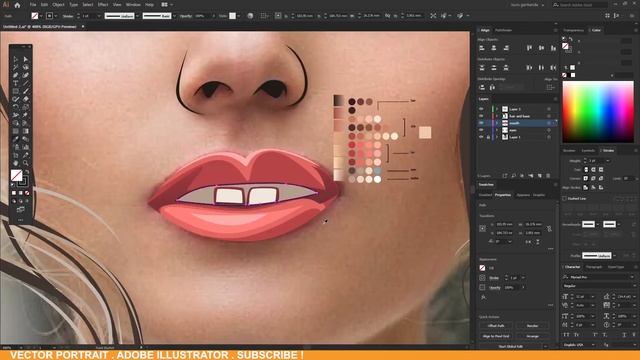Screen dimensions: 640x360
Task: Click the Arrange button in Quick Actions
Action: pos(532,336)
